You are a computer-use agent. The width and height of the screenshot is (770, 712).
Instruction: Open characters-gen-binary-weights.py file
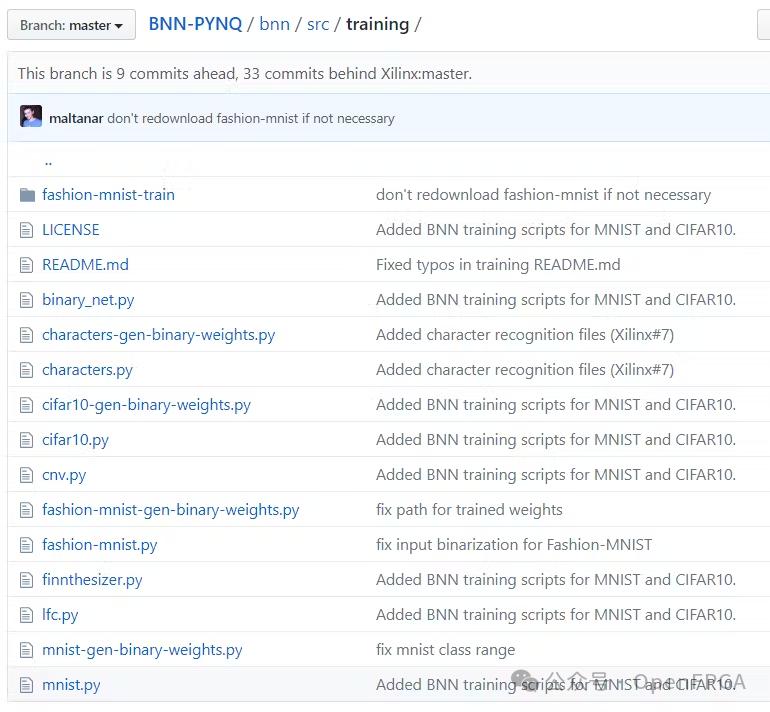158,335
